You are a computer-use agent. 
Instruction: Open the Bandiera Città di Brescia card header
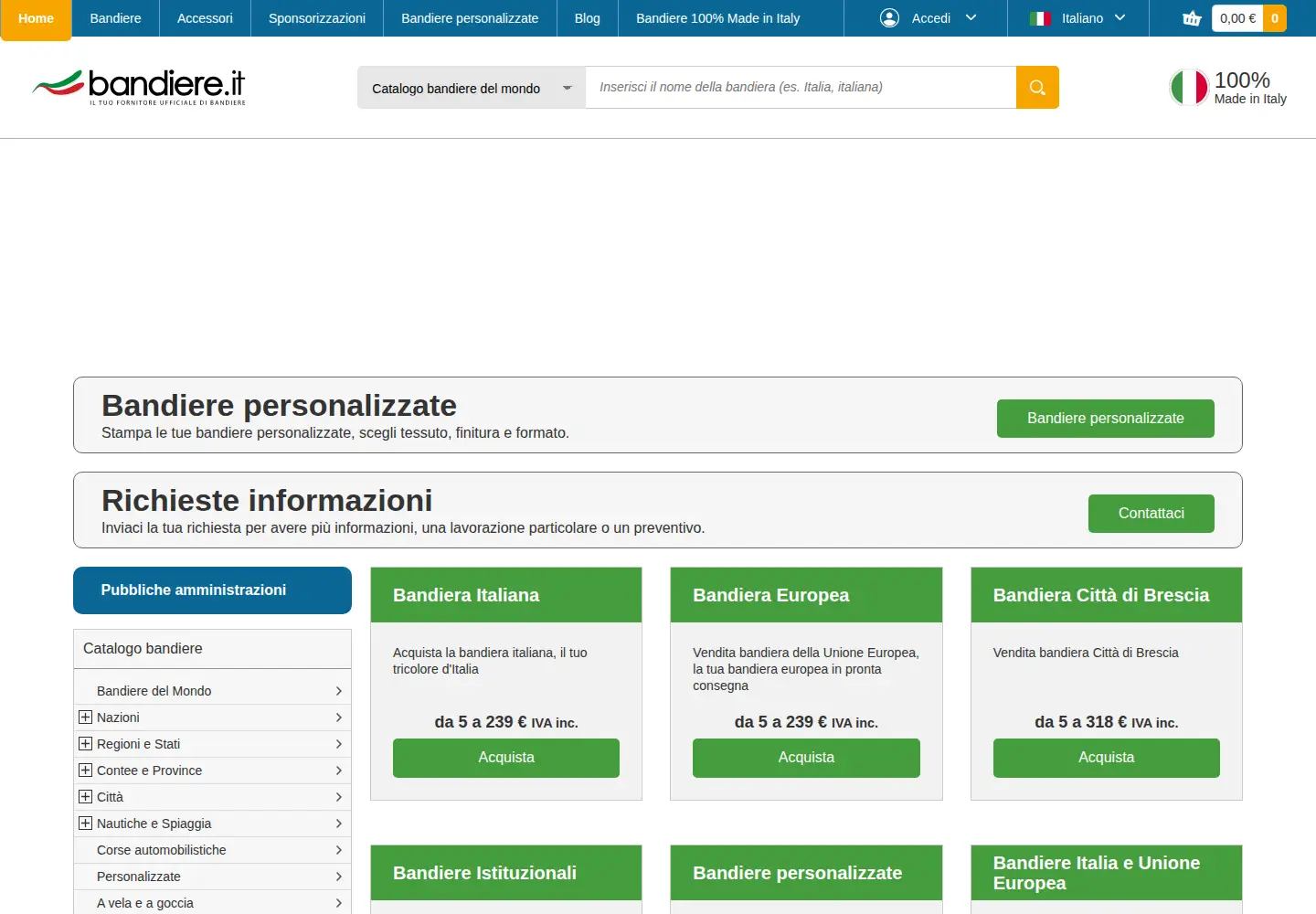1107,595
